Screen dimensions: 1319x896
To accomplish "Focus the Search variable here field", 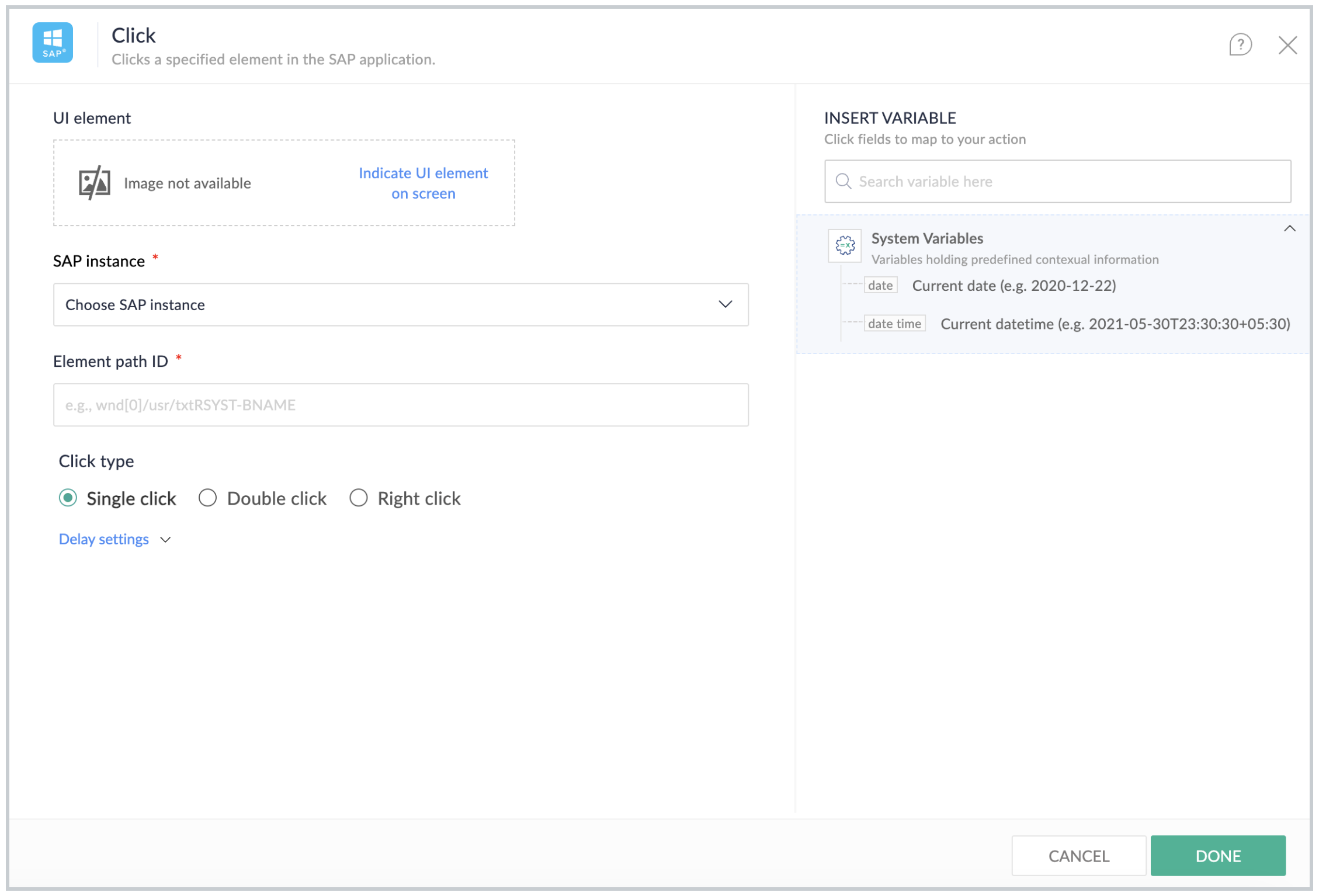I will tap(1057, 181).
